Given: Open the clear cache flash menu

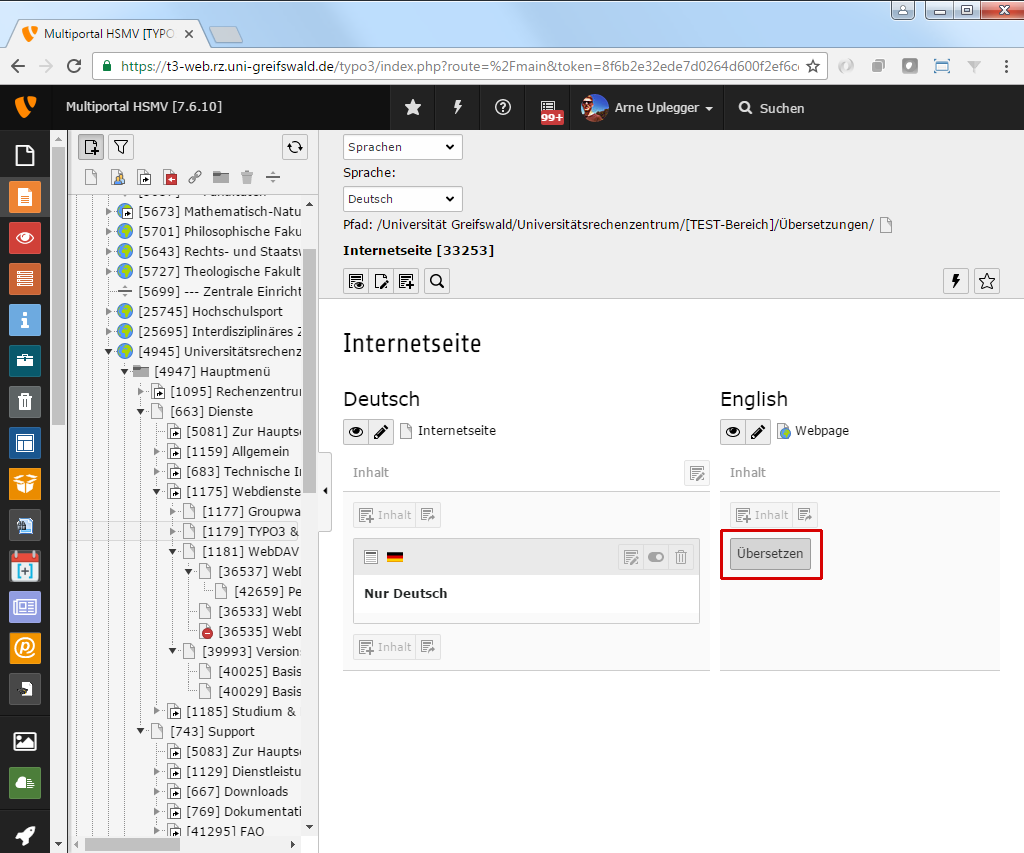Looking at the screenshot, I should 458,108.
